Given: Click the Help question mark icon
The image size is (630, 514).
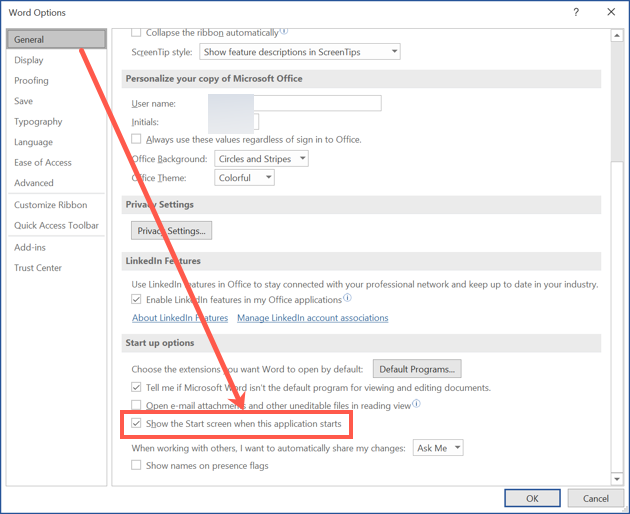Looking at the screenshot, I should point(576,12).
